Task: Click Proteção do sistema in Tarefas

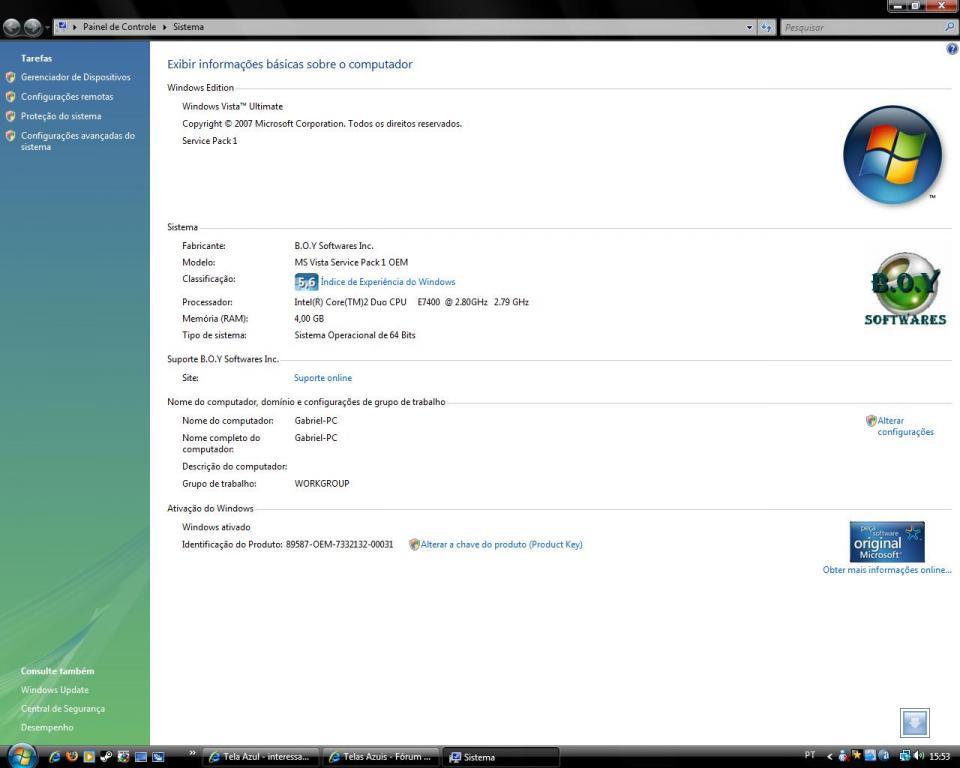Action: coord(61,116)
